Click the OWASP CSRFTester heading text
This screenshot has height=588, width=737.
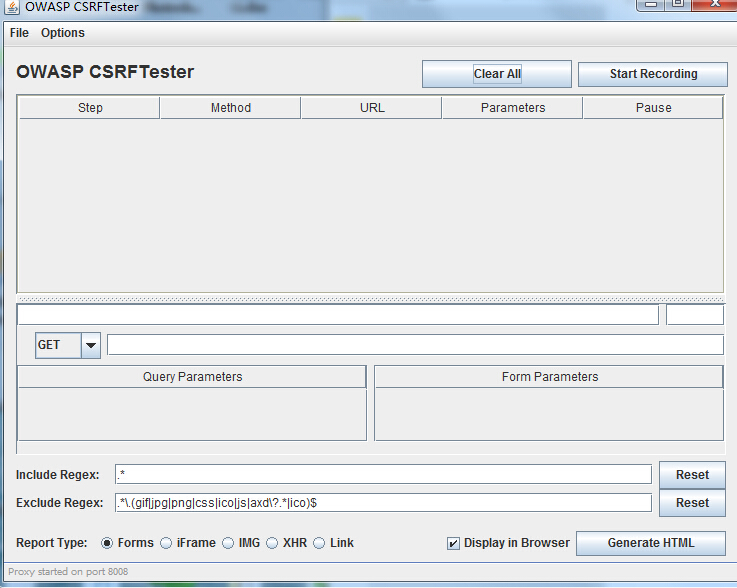pyautogui.click(x=105, y=72)
